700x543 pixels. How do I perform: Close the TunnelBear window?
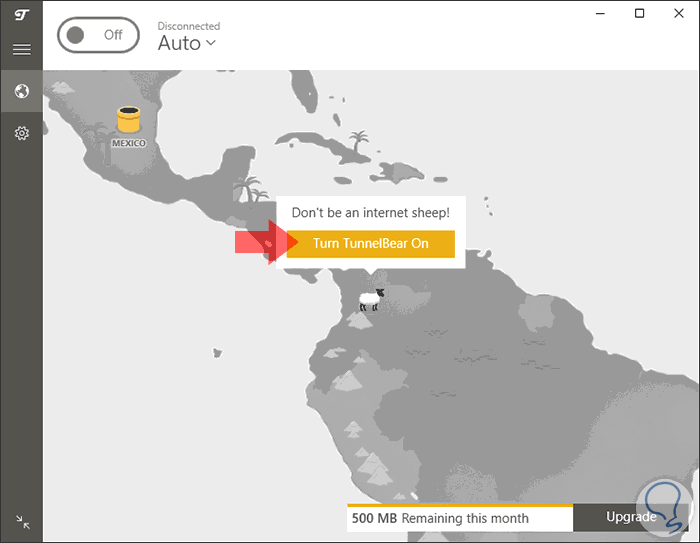679,13
